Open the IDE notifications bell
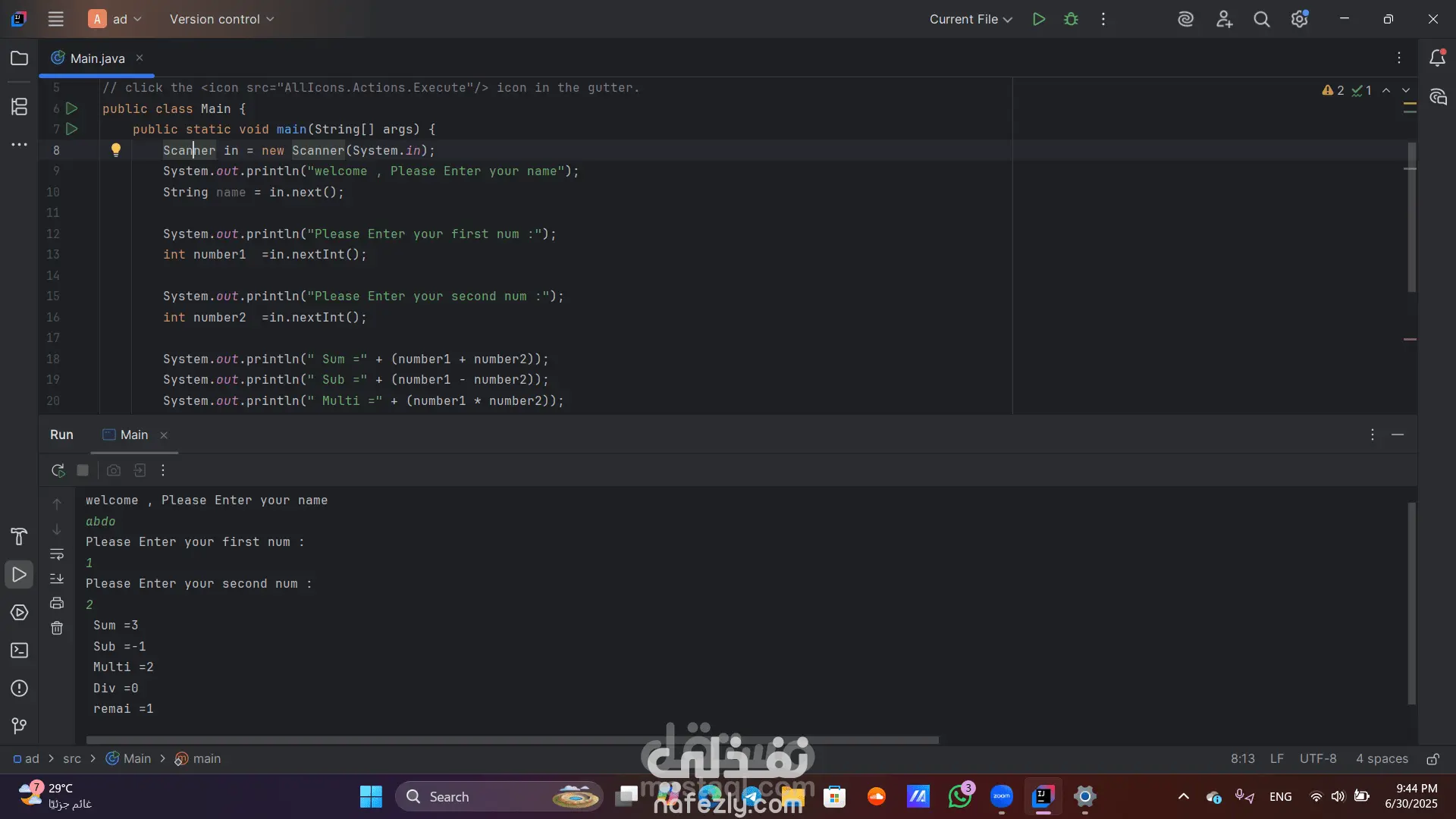Image resolution: width=1456 pixels, height=819 pixels. (1437, 58)
